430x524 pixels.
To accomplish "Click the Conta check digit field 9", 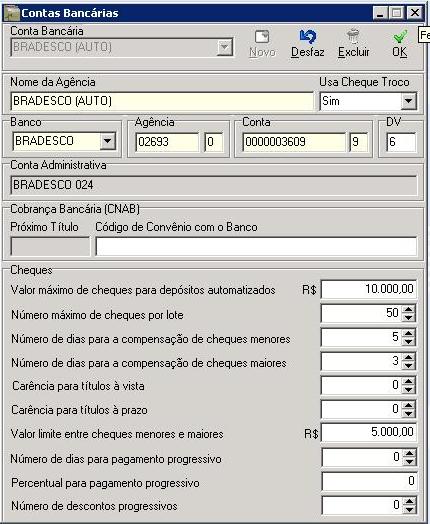I will [x=359, y=142].
